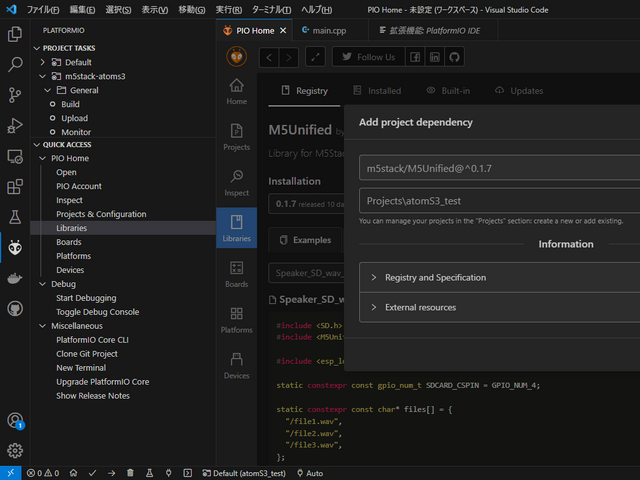Click Default (atomS3_test) environment in status bar

pyautogui.click(x=244, y=473)
